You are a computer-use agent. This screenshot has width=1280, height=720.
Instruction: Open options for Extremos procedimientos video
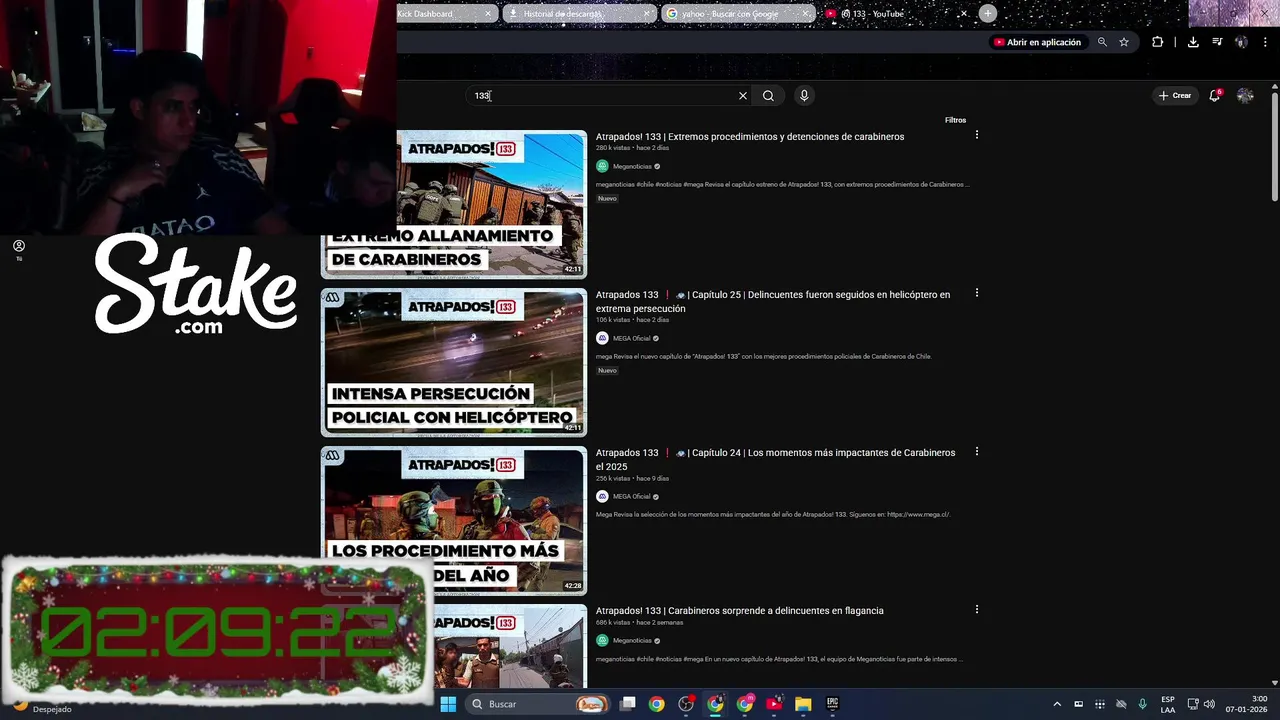pyautogui.click(x=977, y=135)
